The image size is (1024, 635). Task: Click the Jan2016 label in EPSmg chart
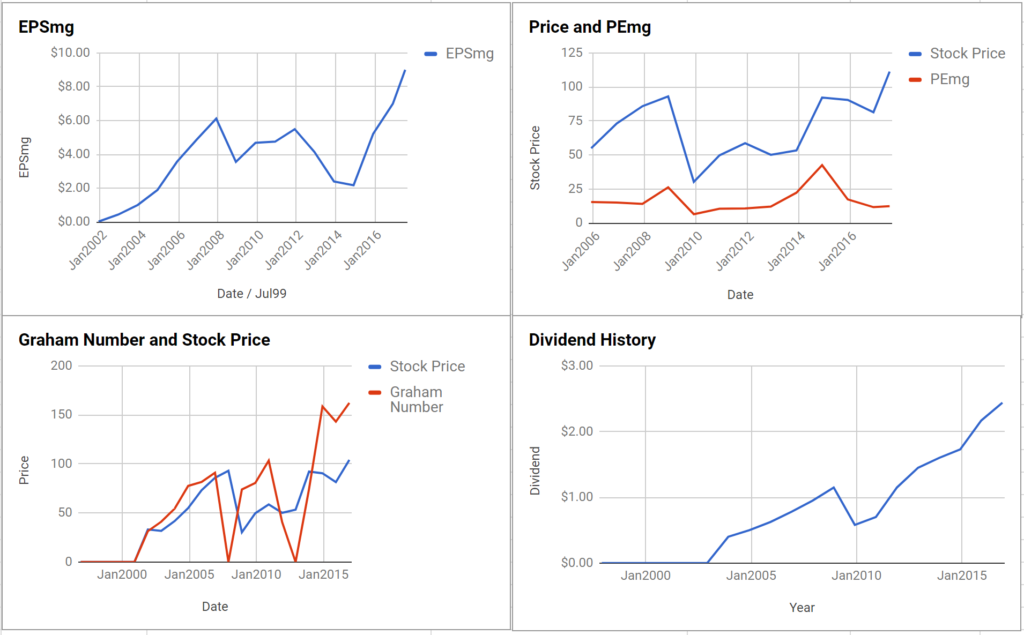[x=360, y=250]
